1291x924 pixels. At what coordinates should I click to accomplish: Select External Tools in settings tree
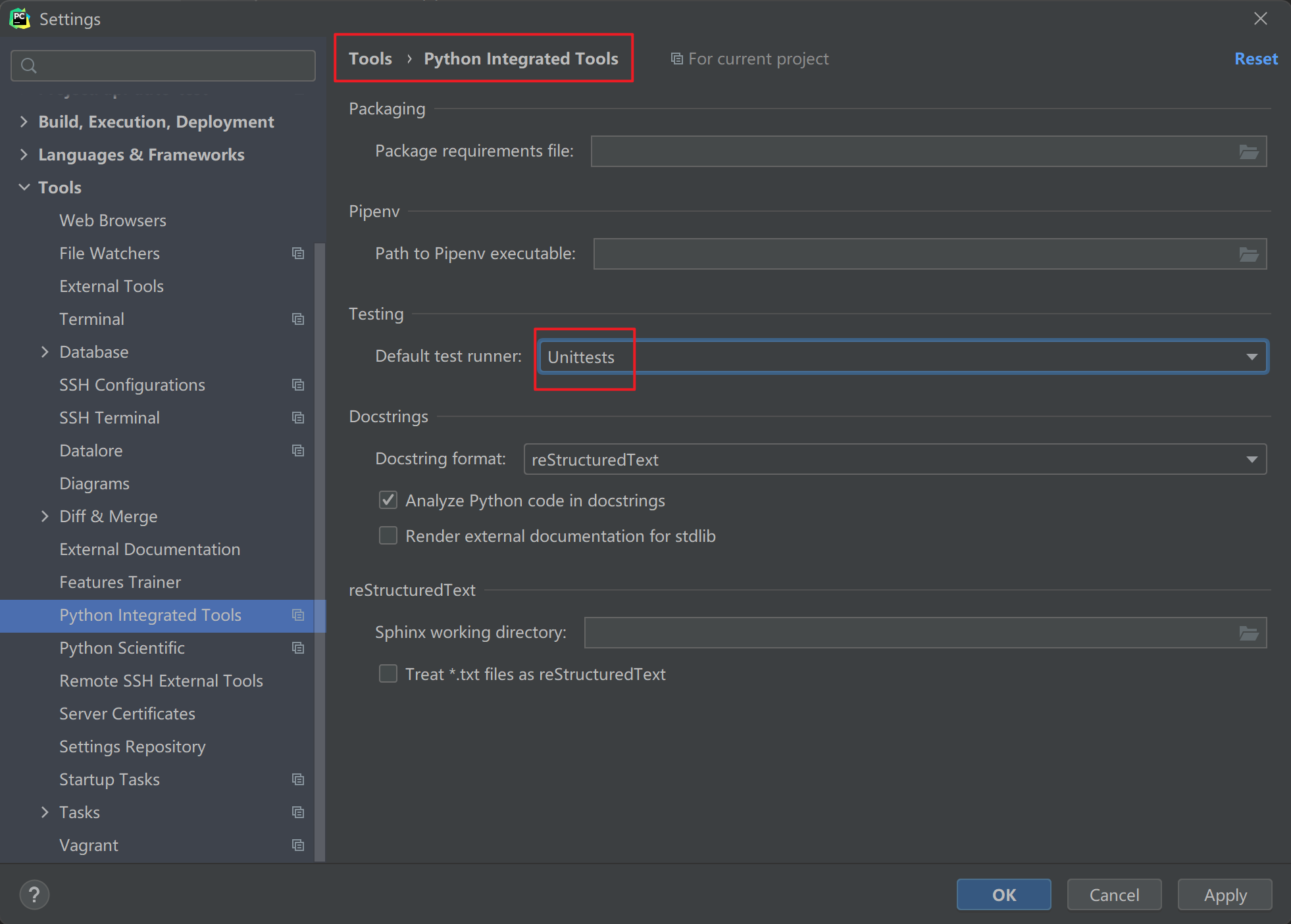tap(111, 287)
